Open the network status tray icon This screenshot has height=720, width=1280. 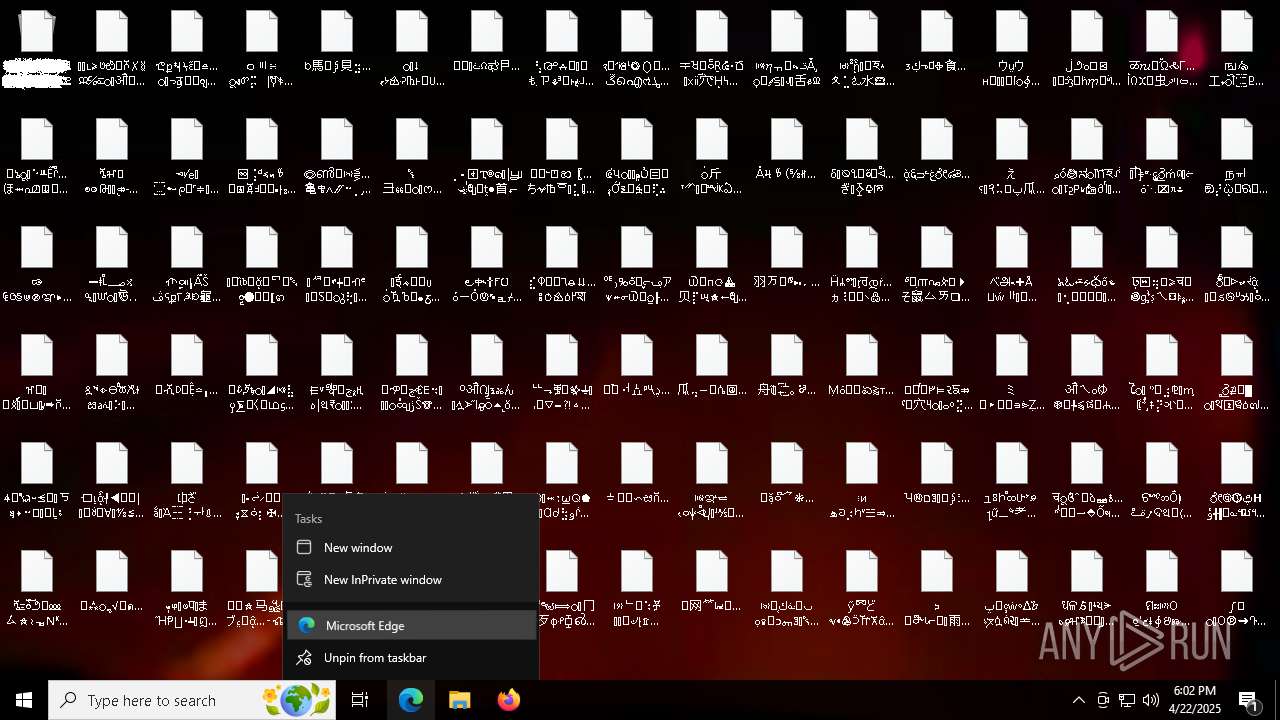(1127, 700)
